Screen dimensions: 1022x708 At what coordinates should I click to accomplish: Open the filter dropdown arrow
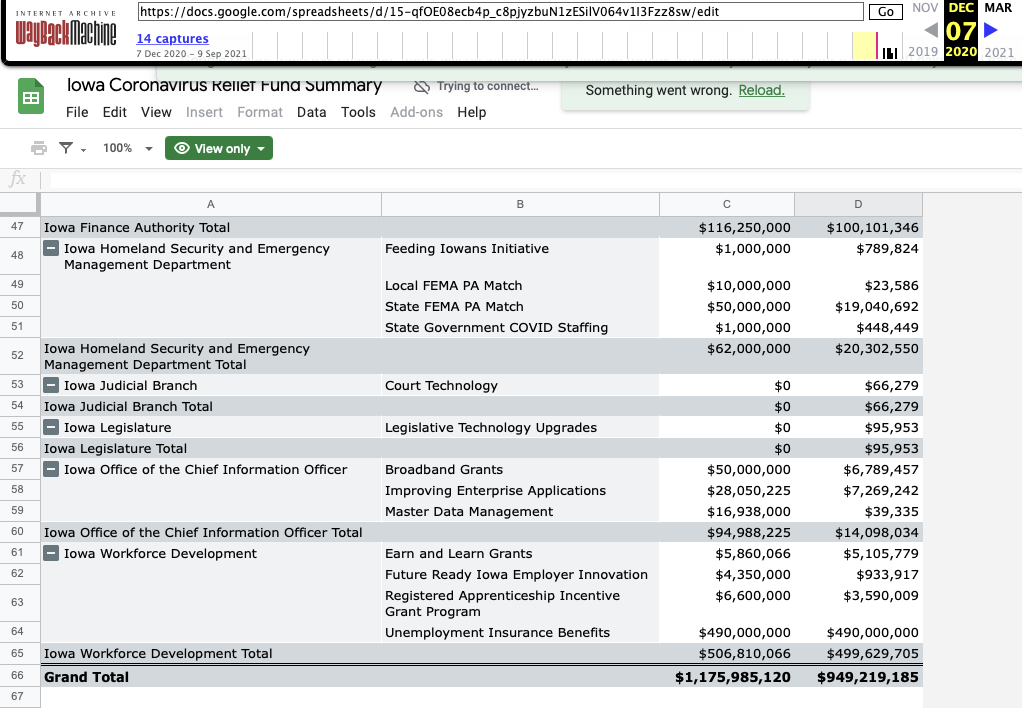(x=83, y=150)
